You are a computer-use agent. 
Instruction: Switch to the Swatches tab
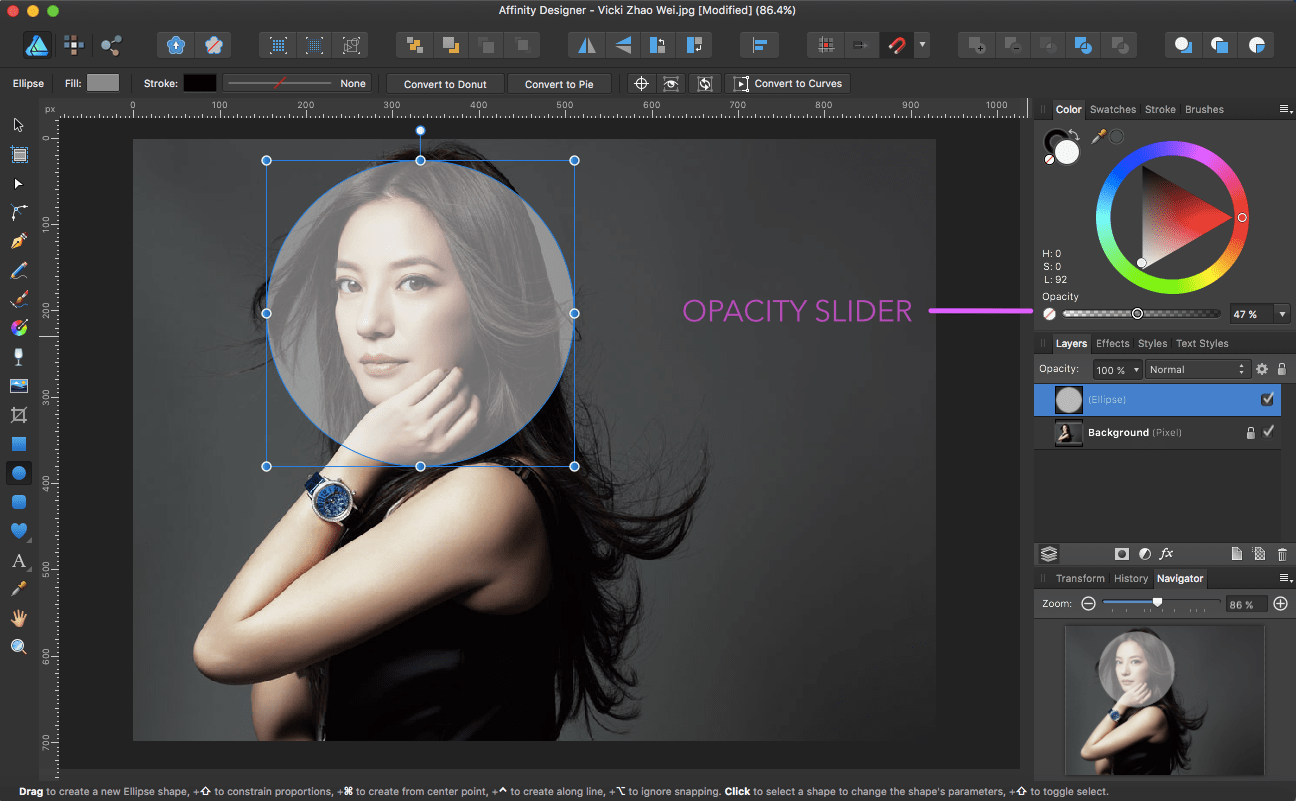[x=1112, y=109]
